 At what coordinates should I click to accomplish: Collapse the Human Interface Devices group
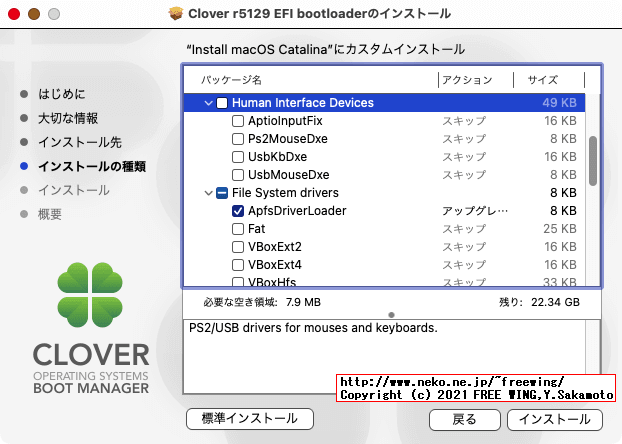[x=208, y=103]
